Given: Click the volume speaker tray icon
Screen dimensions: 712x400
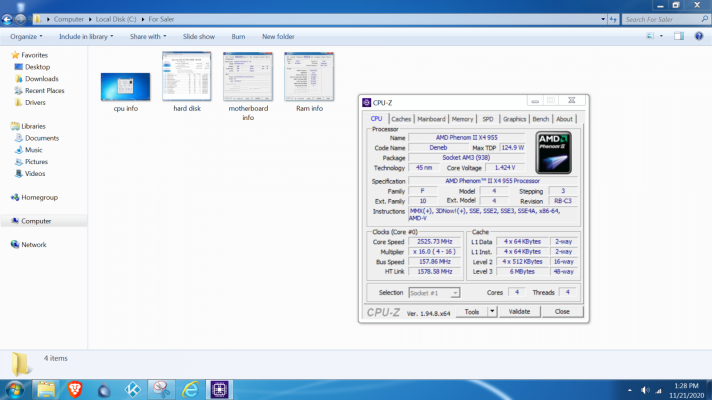Looking at the screenshot, I should click(645, 390).
